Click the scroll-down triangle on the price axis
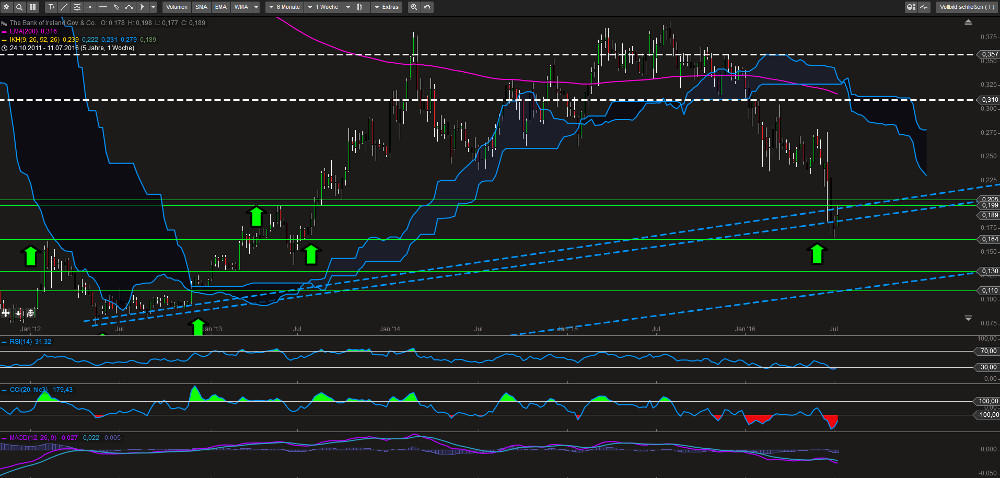1000x478 pixels. click(969, 317)
